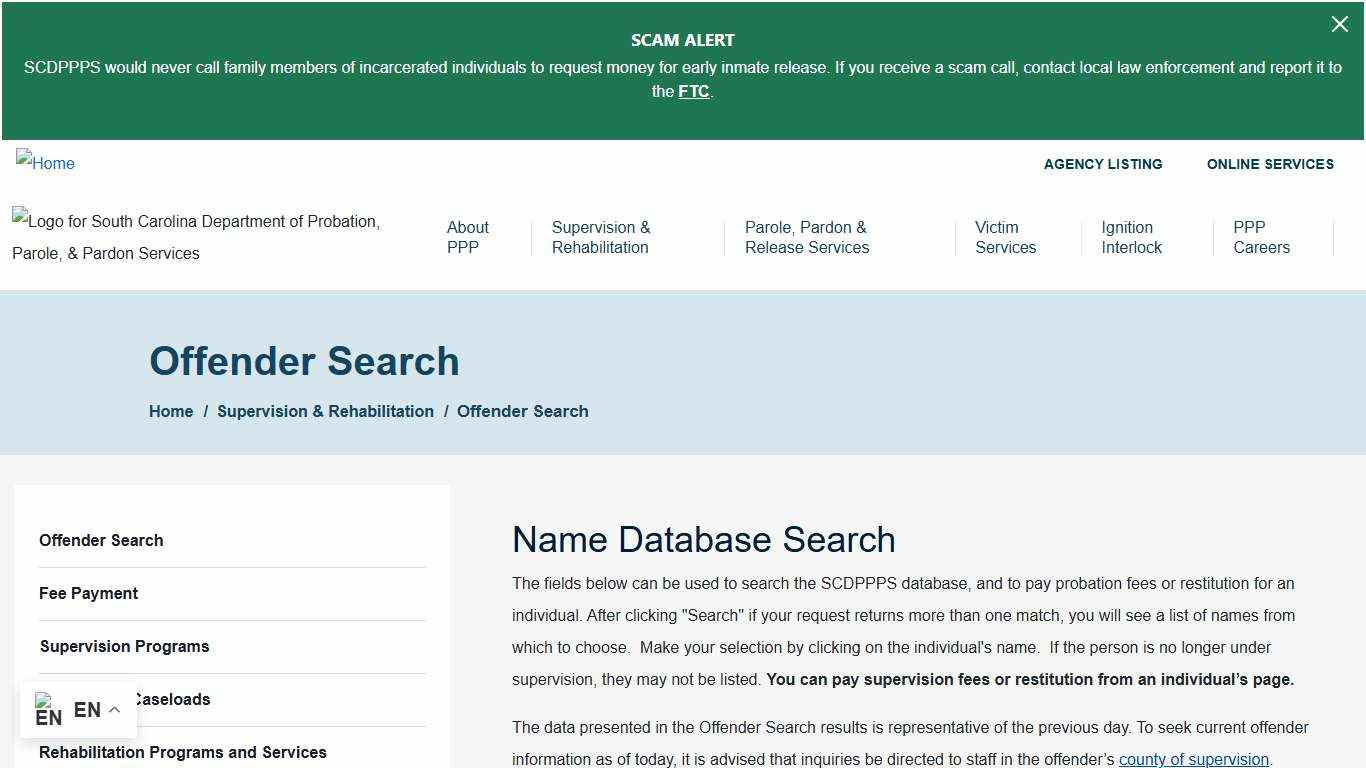This screenshot has height=768, width=1366.
Task: Open the Fee Payment page
Action: point(88,593)
